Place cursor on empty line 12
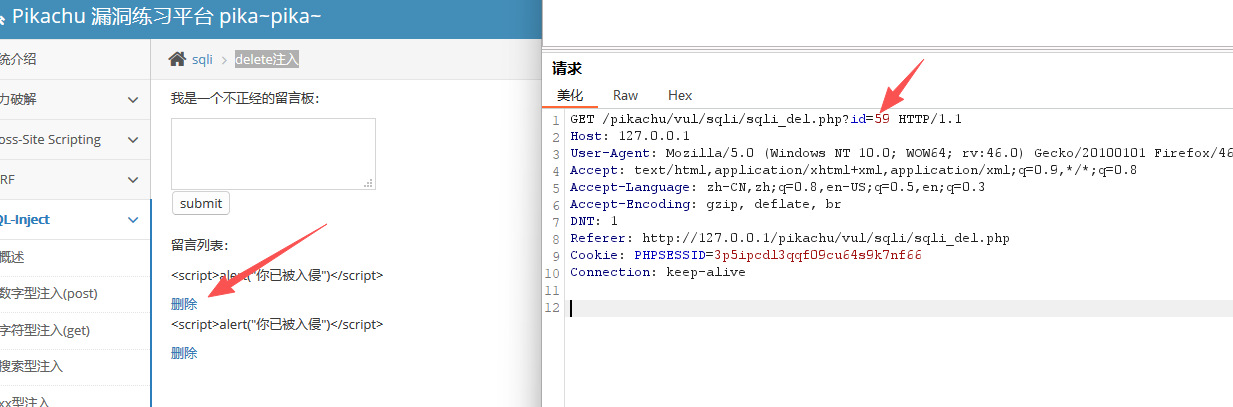This screenshot has height=407, width=1233. point(900,308)
